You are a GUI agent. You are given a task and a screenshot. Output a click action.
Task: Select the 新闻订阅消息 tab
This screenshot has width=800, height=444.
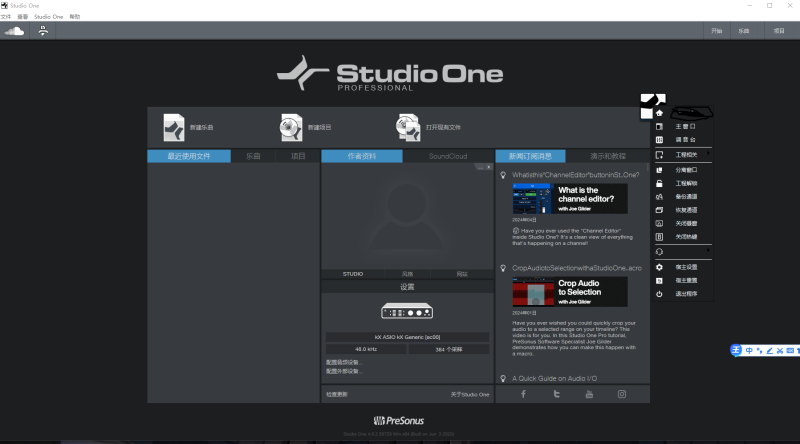[530, 156]
